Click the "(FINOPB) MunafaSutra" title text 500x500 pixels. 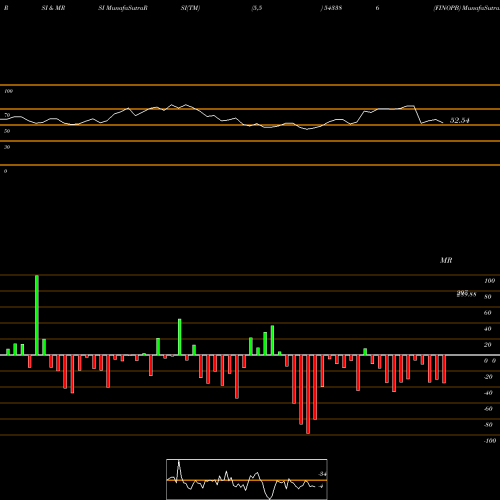click(x=466, y=8)
